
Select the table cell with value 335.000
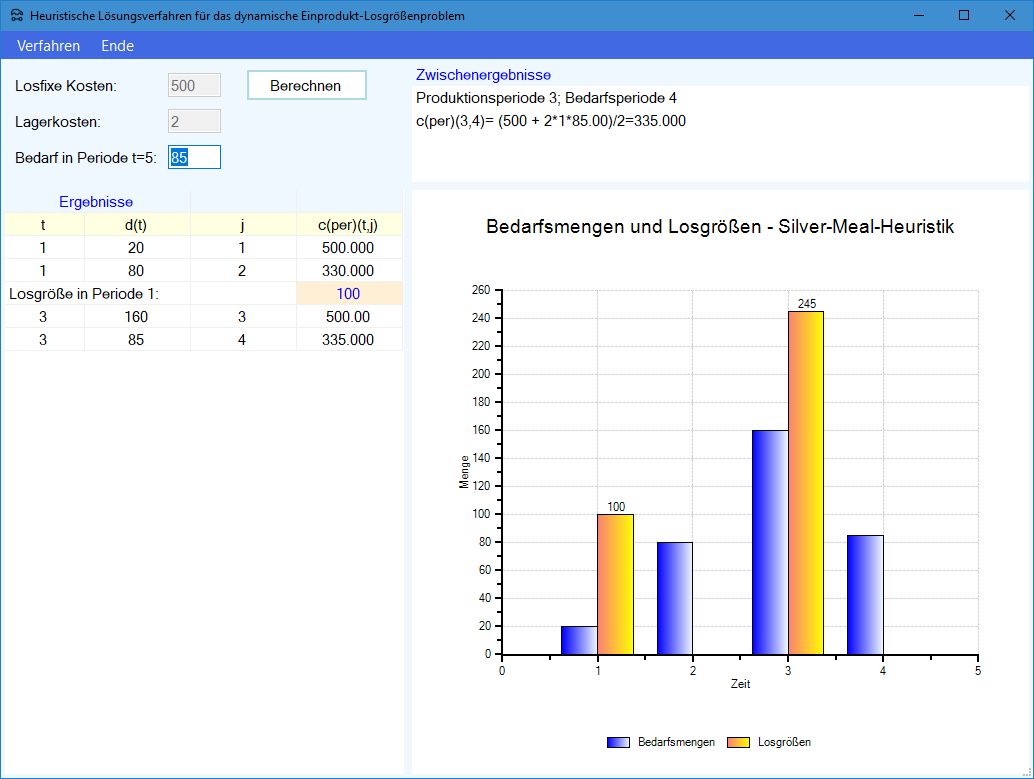[349, 340]
